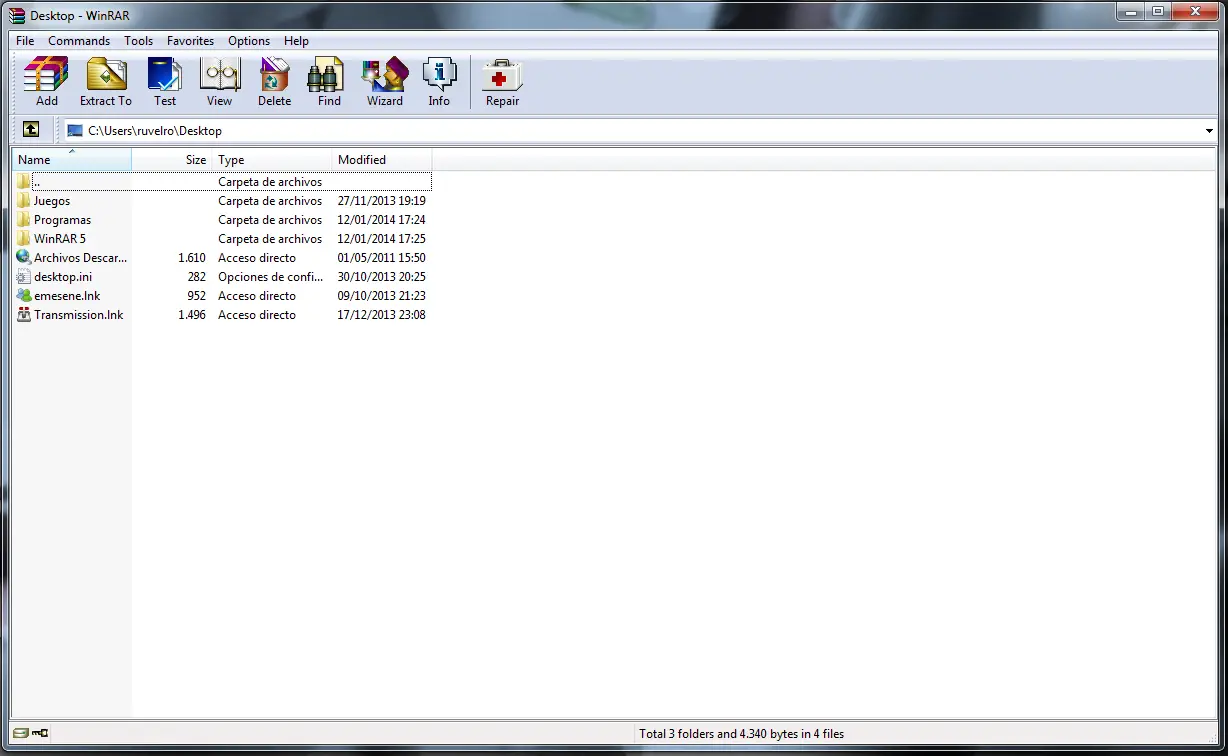Click the Delete files toolbar icon
The image size is (1228, 756).
[x=274, y=75]
